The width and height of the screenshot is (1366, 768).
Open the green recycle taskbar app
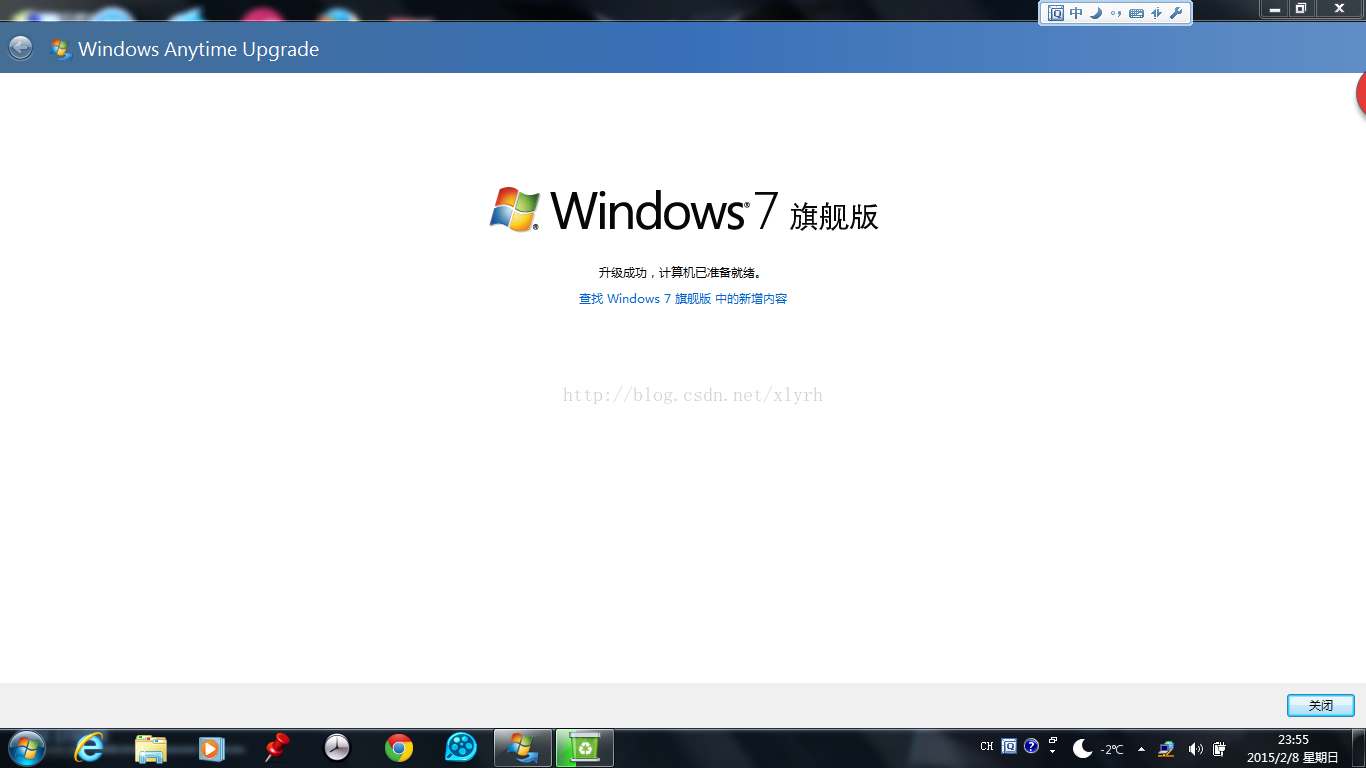[x=584, y=748]
